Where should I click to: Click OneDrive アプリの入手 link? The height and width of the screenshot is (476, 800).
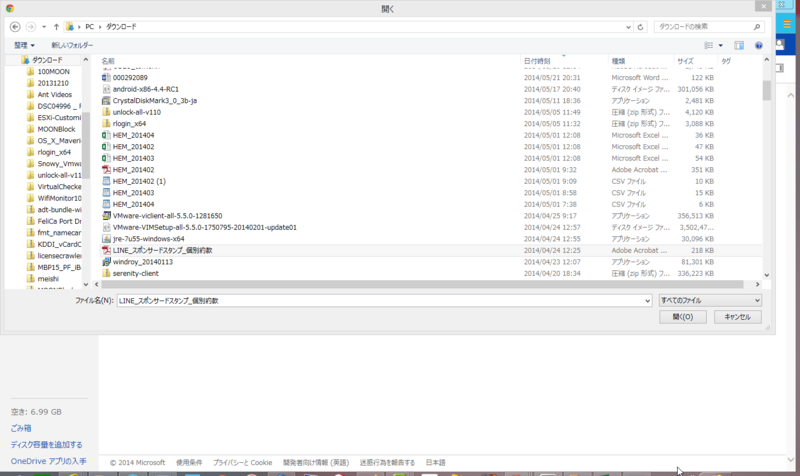[x=48, y=461]
